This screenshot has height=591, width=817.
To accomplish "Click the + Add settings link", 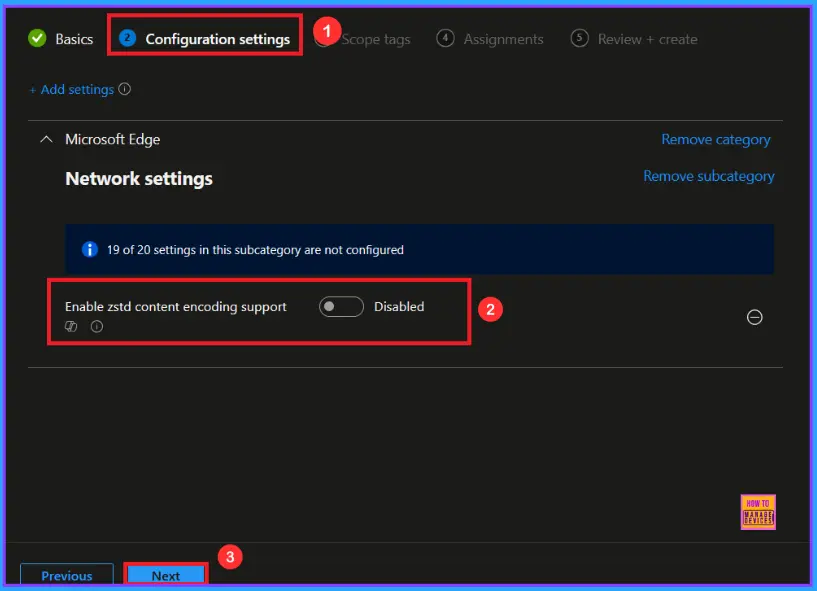I will tap(71, 89).
